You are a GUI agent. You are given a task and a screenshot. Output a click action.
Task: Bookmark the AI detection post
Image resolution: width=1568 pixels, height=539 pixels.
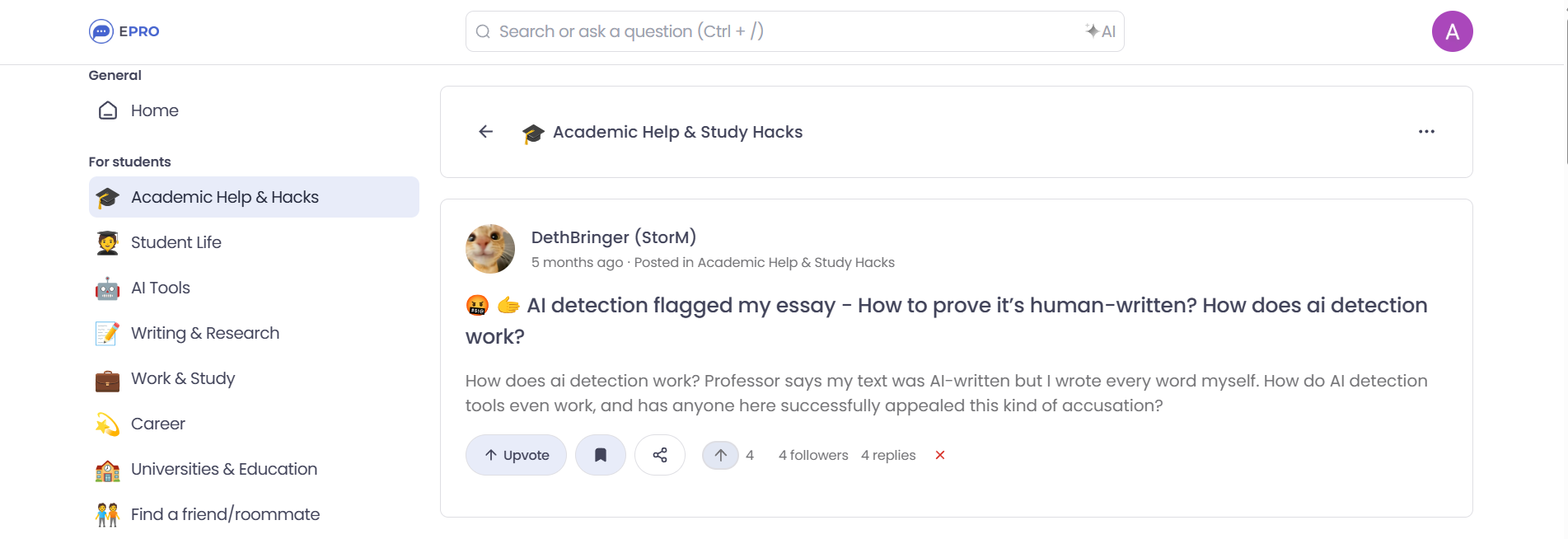(601, 454)
